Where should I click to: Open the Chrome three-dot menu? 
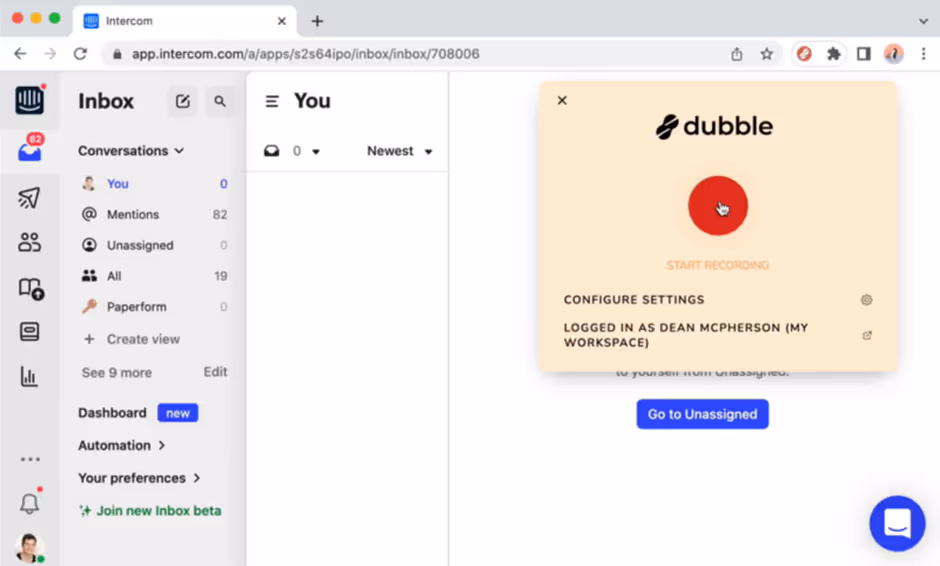click(x=923, y=54)
